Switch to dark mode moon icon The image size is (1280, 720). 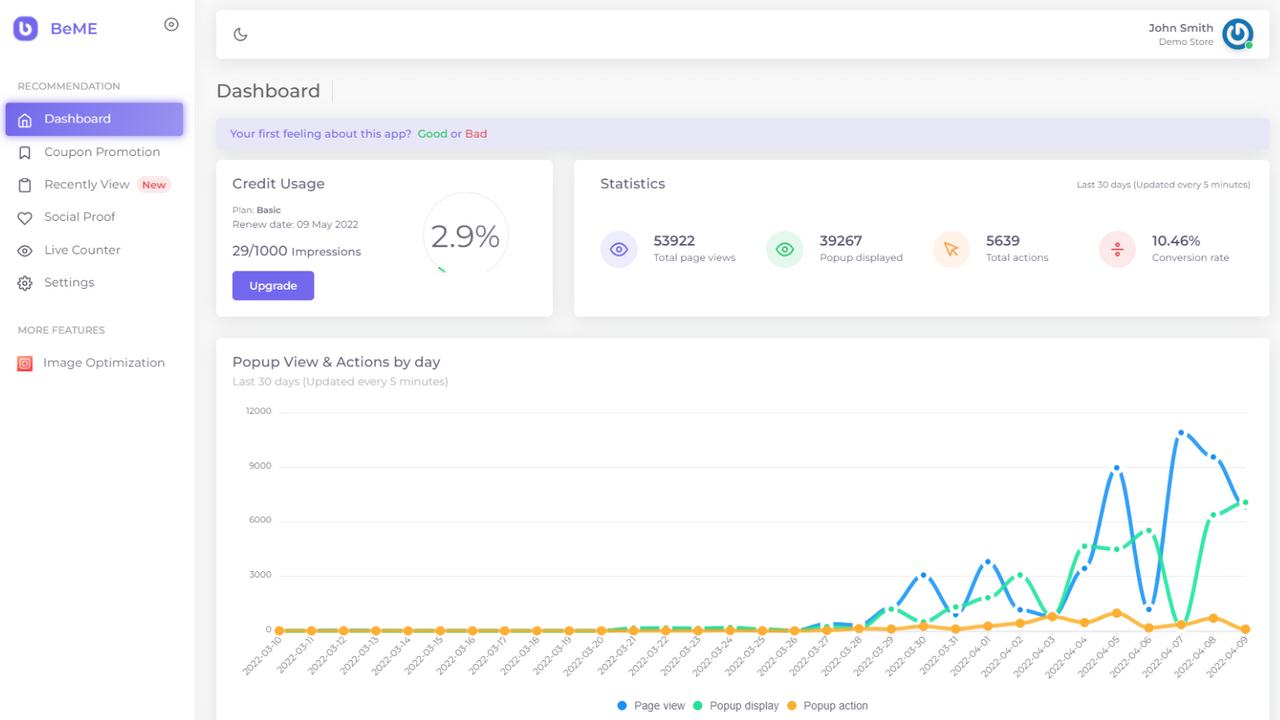click(240, 35)
